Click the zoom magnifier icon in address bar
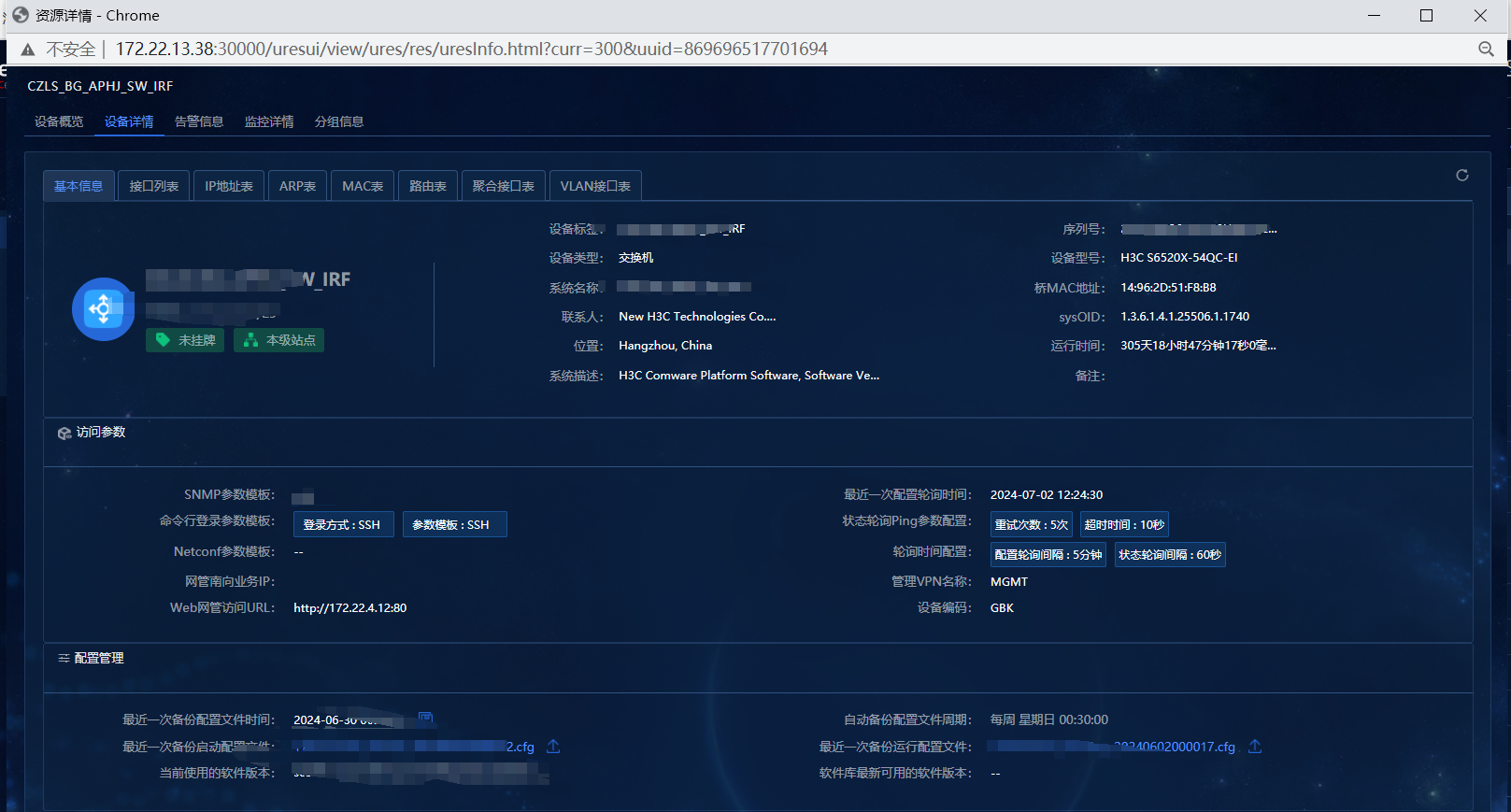The height and width of the screenshot is (812, 1511). click(x=1486, y=49)
